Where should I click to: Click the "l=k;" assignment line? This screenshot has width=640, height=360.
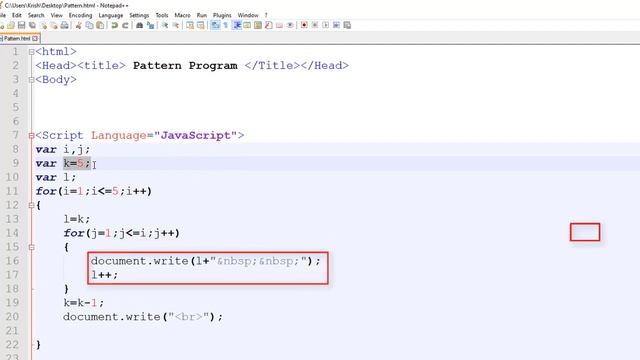(76, 219)
